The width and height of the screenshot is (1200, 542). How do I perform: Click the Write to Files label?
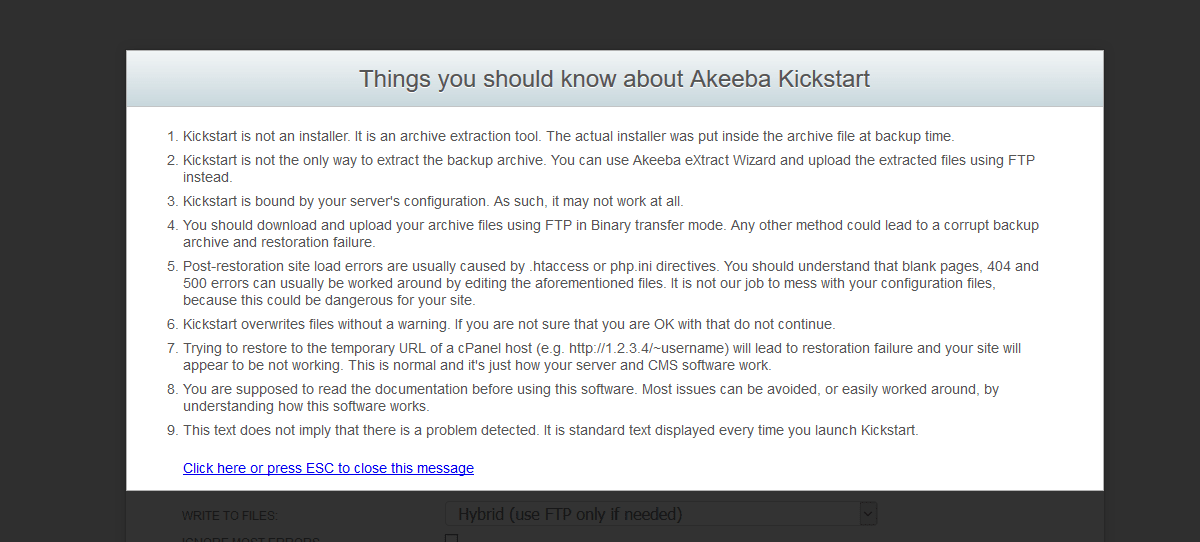(x=230, y=515)
